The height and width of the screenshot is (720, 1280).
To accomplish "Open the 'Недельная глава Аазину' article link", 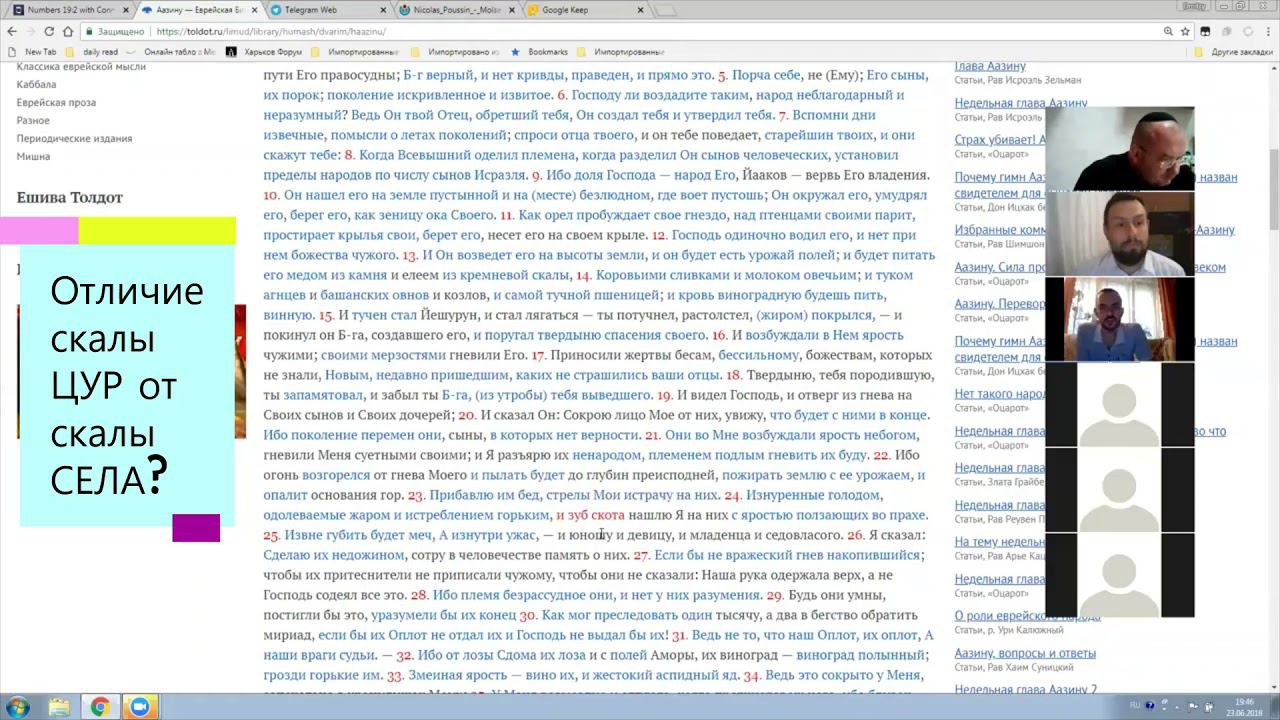I will tap(1020, 103).
